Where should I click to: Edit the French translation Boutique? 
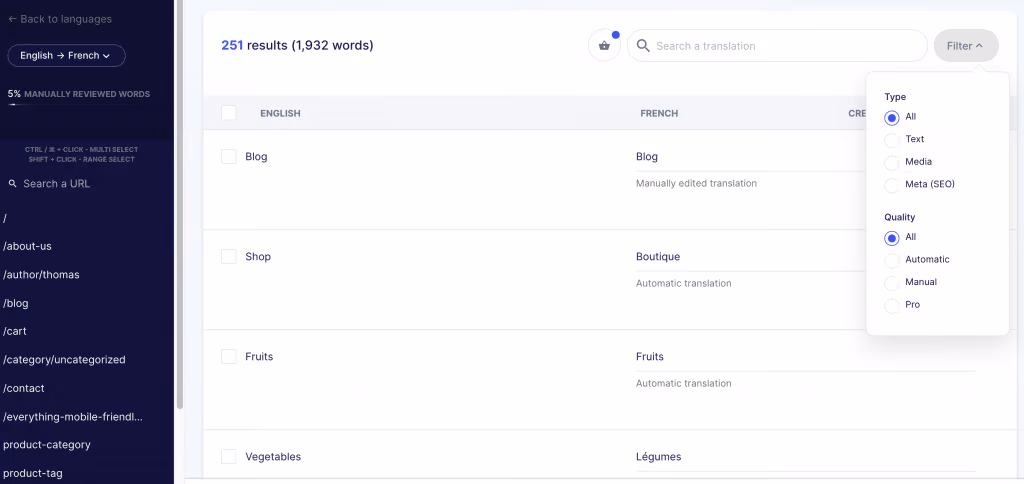[658, 257]
